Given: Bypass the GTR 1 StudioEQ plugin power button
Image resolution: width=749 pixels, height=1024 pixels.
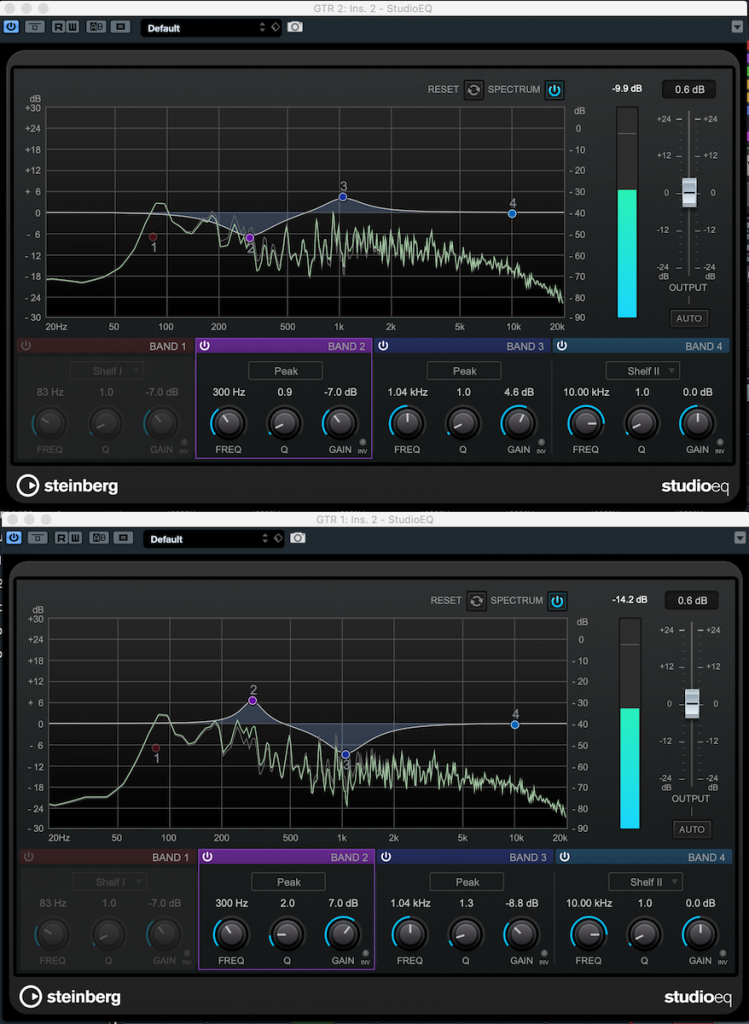Looking at the screenshot, I should [14, 538].
